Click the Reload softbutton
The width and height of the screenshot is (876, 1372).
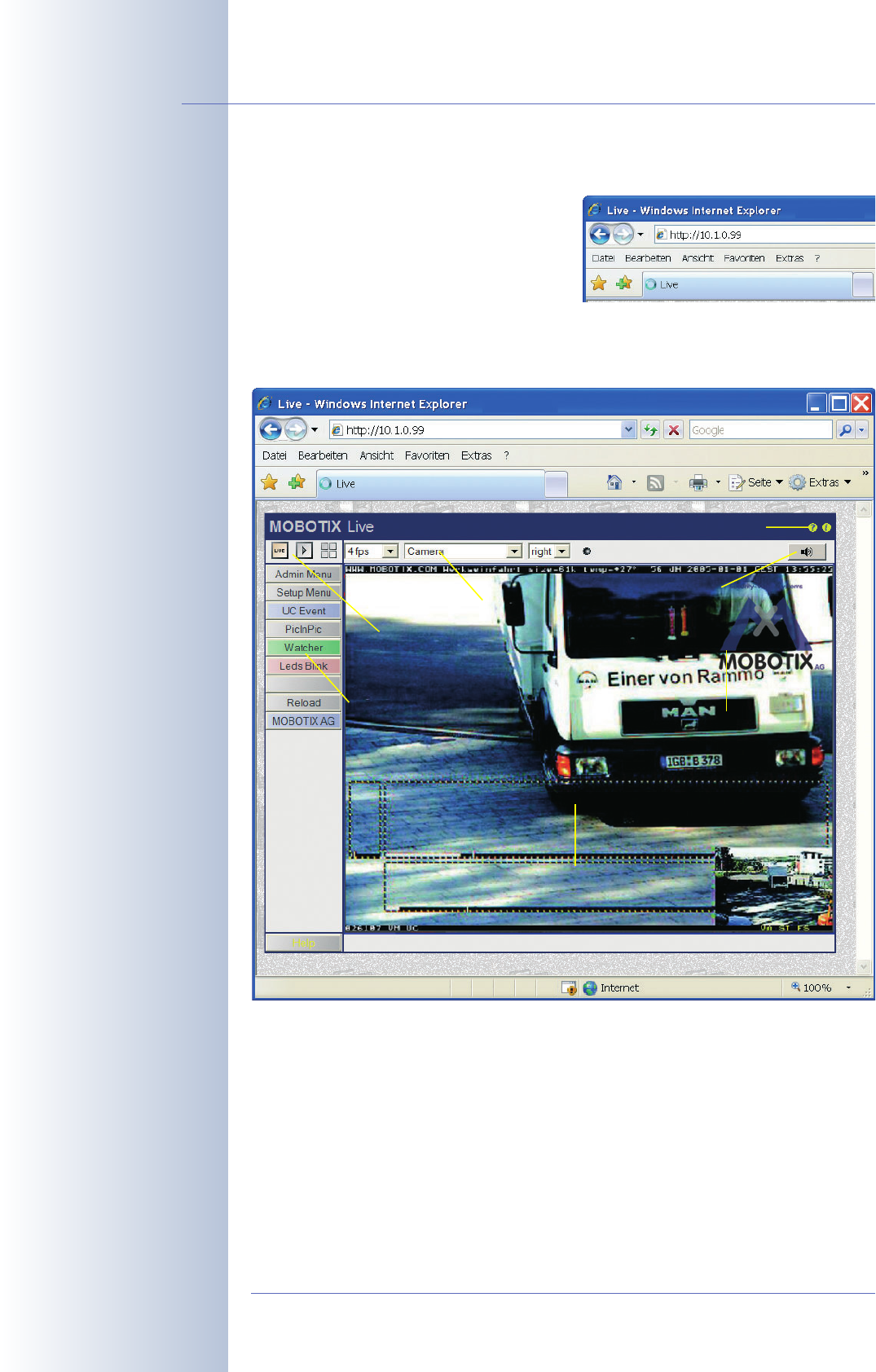click(303, 702)
